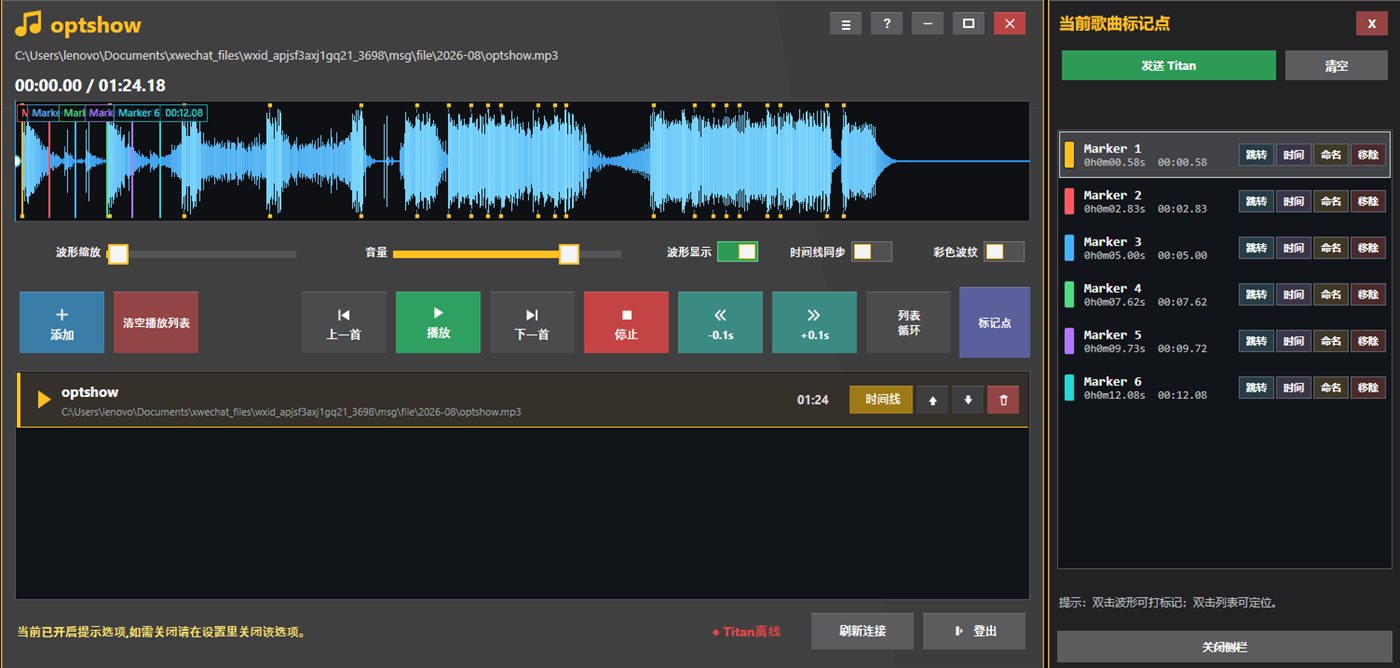
Task: Close the sidebar (关闭侧栏) button
Action: 1224,646
